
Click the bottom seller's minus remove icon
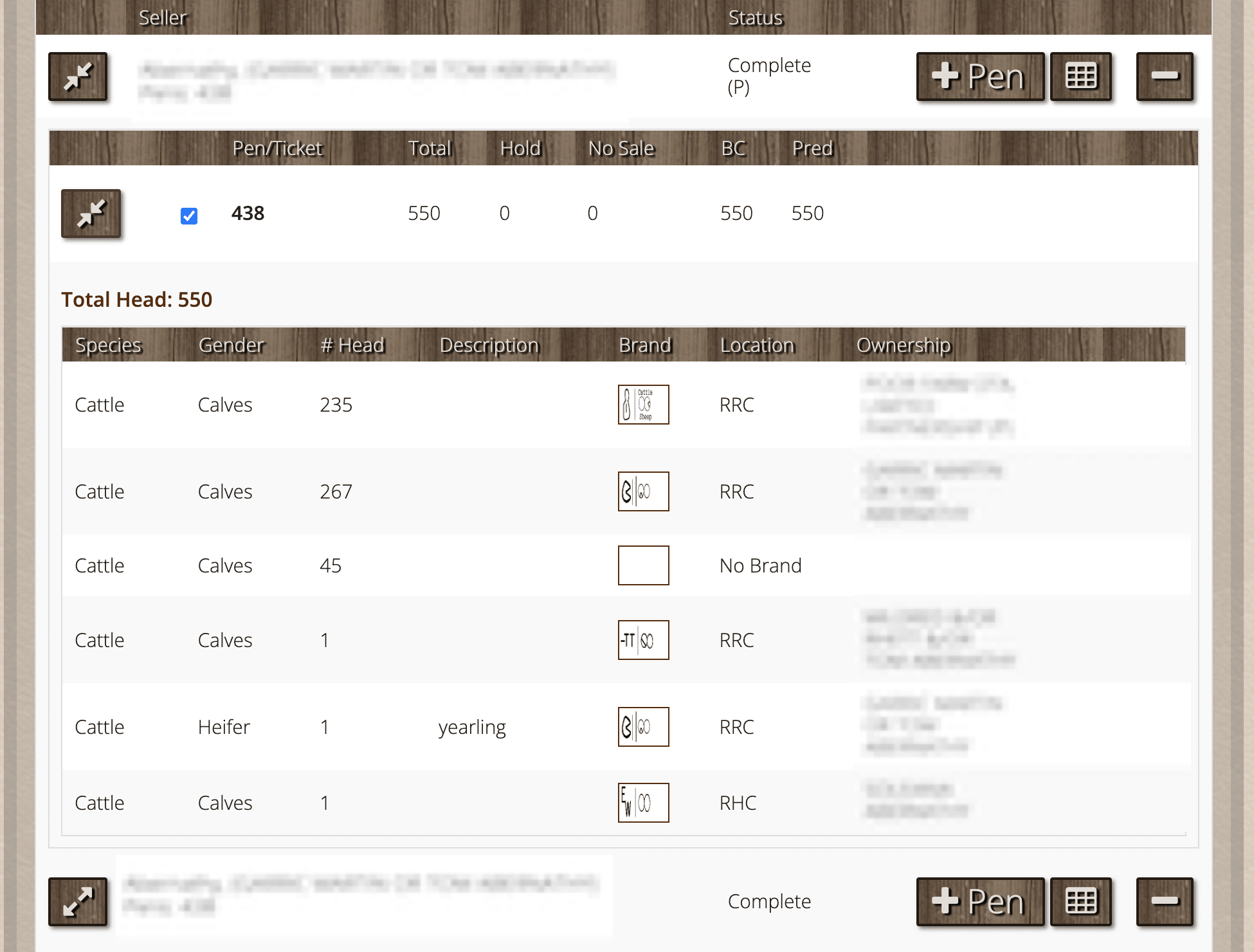pyautogui.click(x=1164, y=901)
